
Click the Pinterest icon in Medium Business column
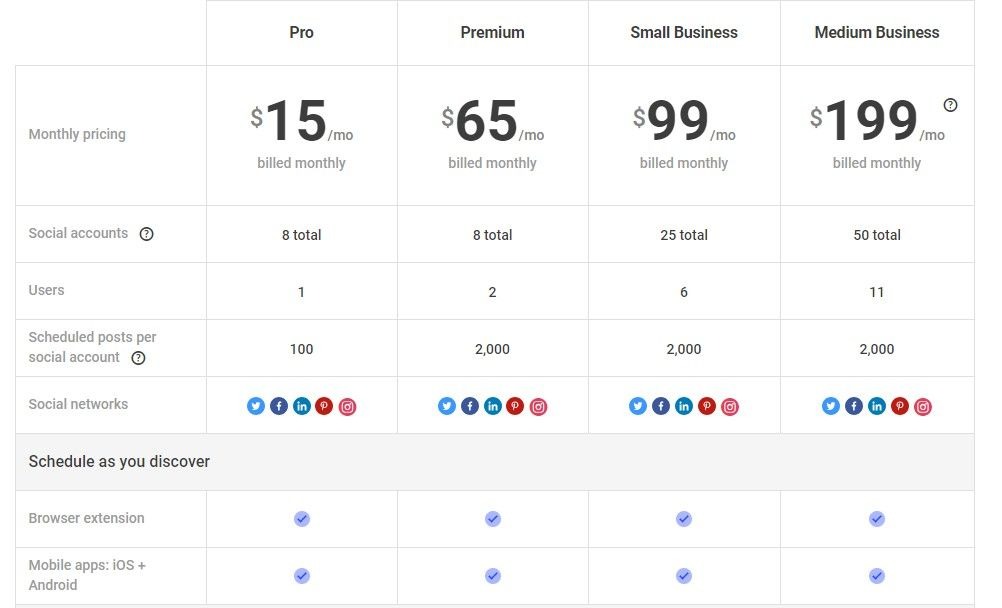point(900,406)
